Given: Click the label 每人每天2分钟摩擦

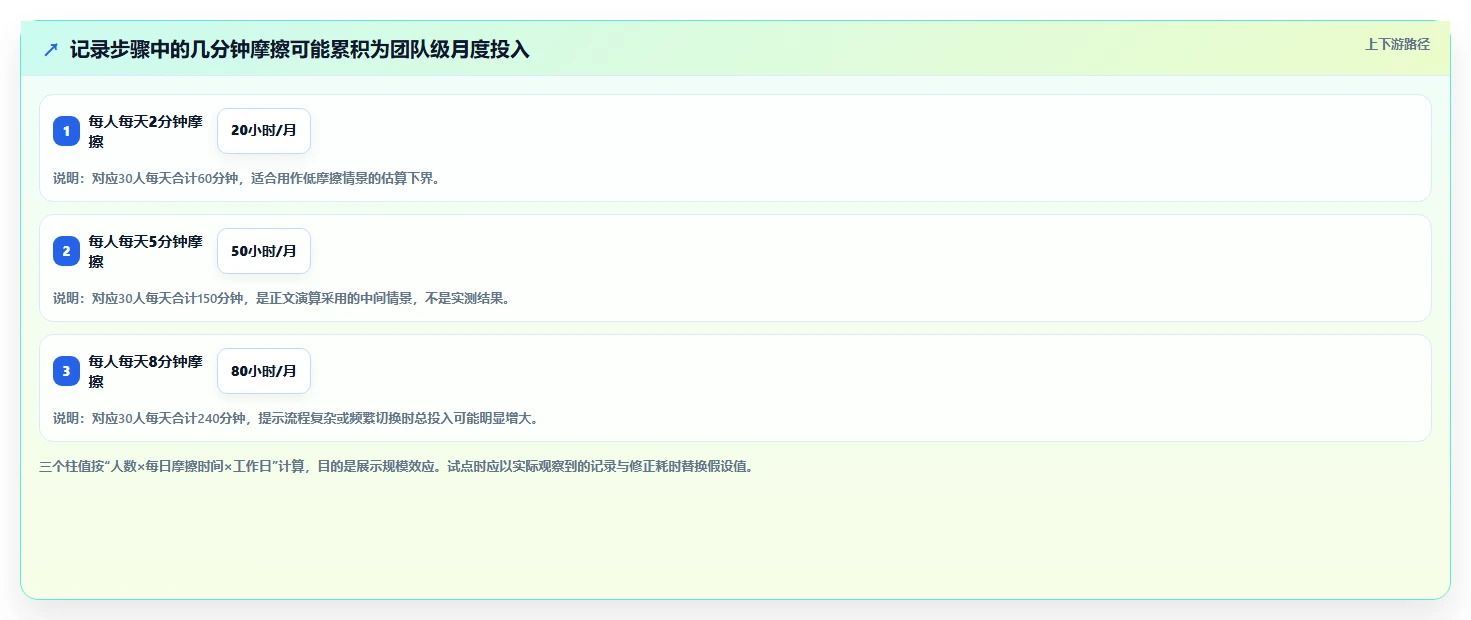Looking at the screenshot, I should click(x=146, y=131).
